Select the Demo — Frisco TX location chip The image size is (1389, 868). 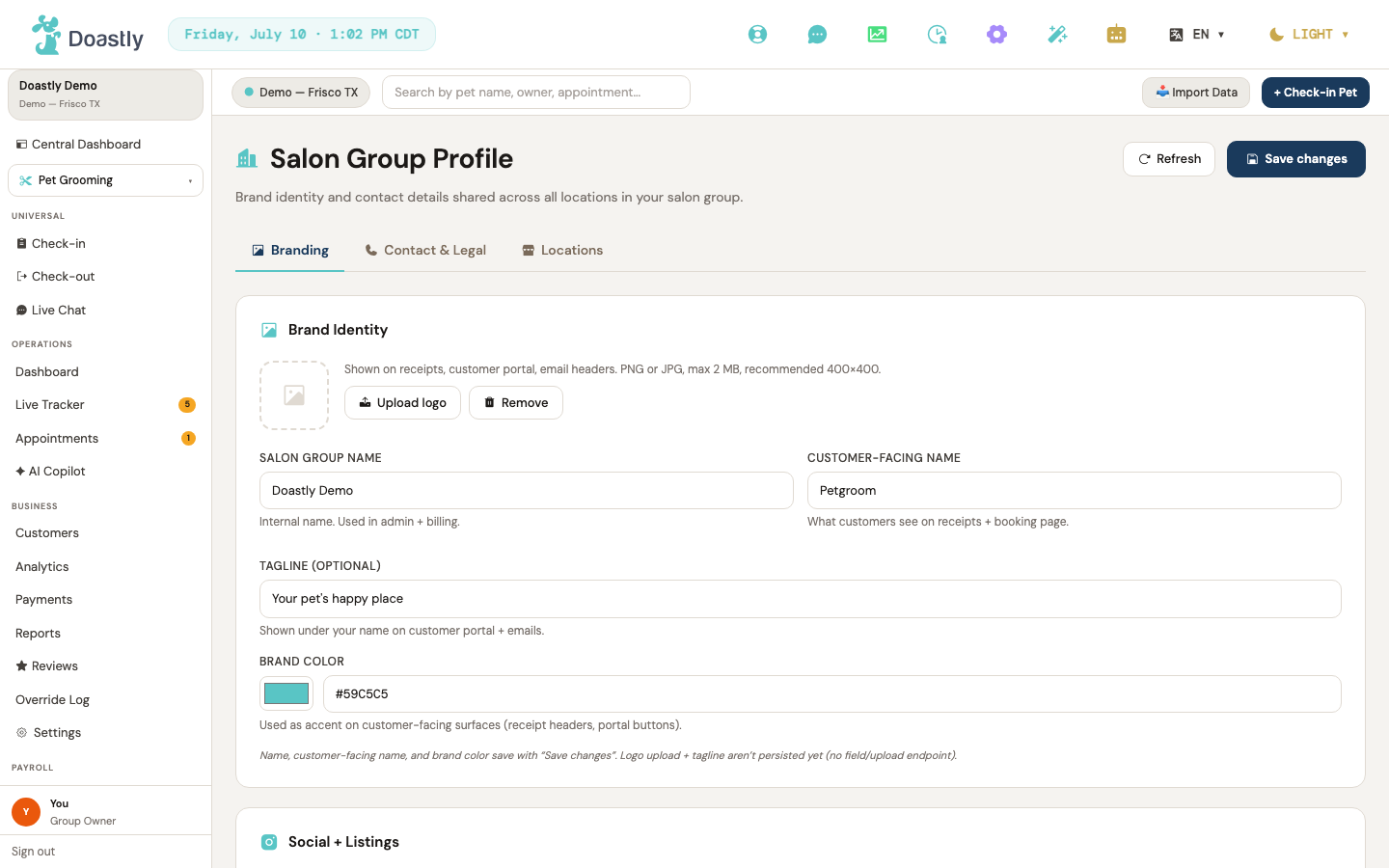tap(301, 93)
